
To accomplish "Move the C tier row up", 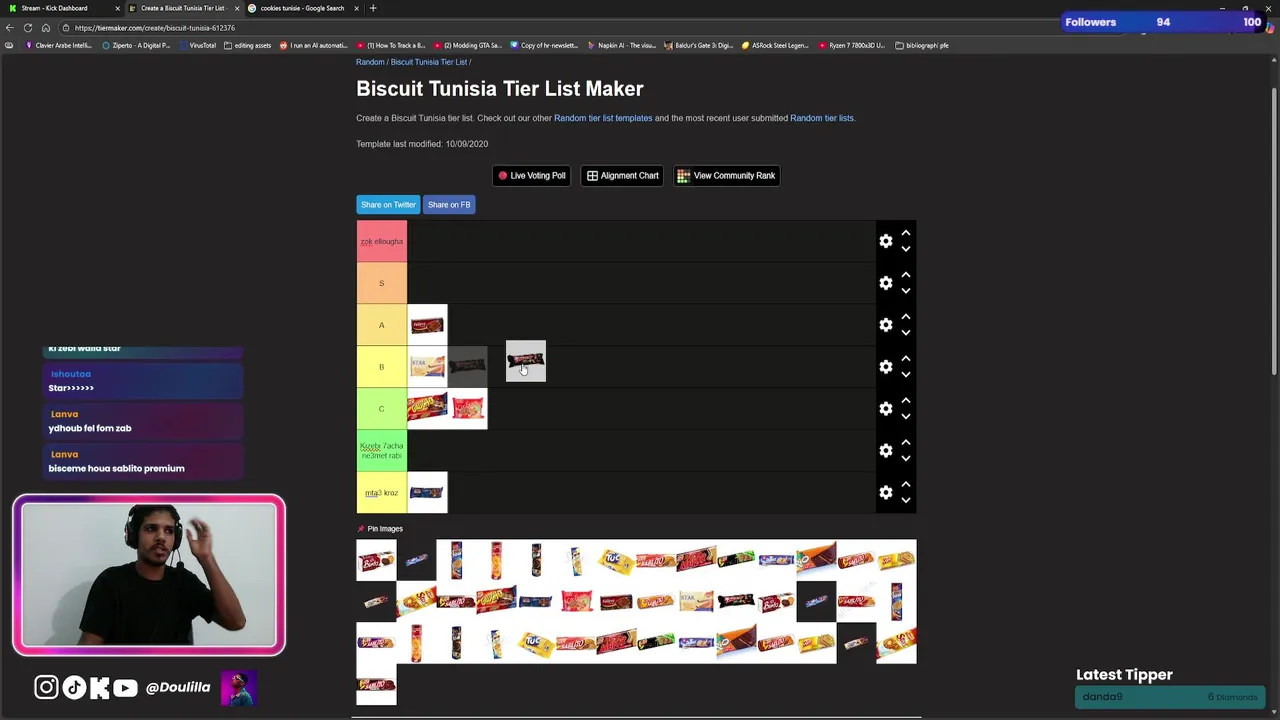I will tap(906, 401).
